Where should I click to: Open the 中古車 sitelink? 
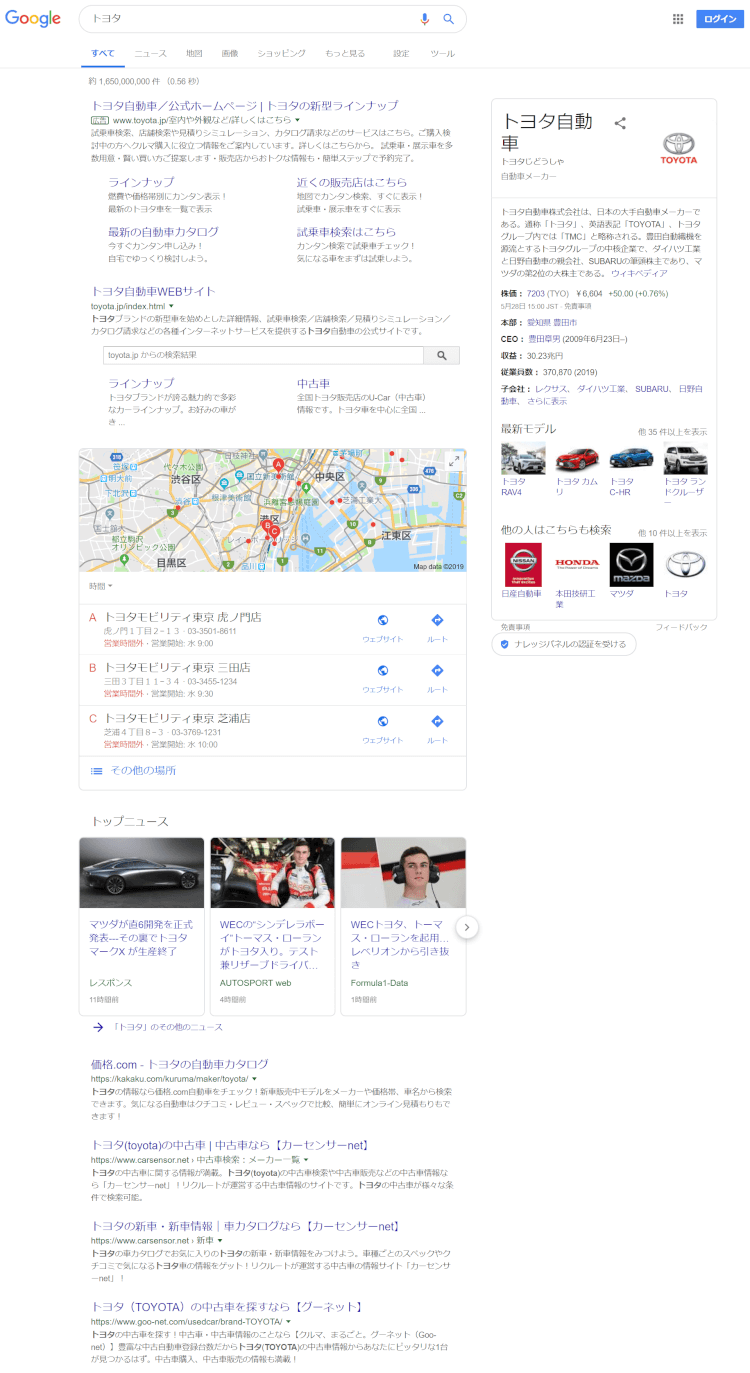click(x=313, y=383)
